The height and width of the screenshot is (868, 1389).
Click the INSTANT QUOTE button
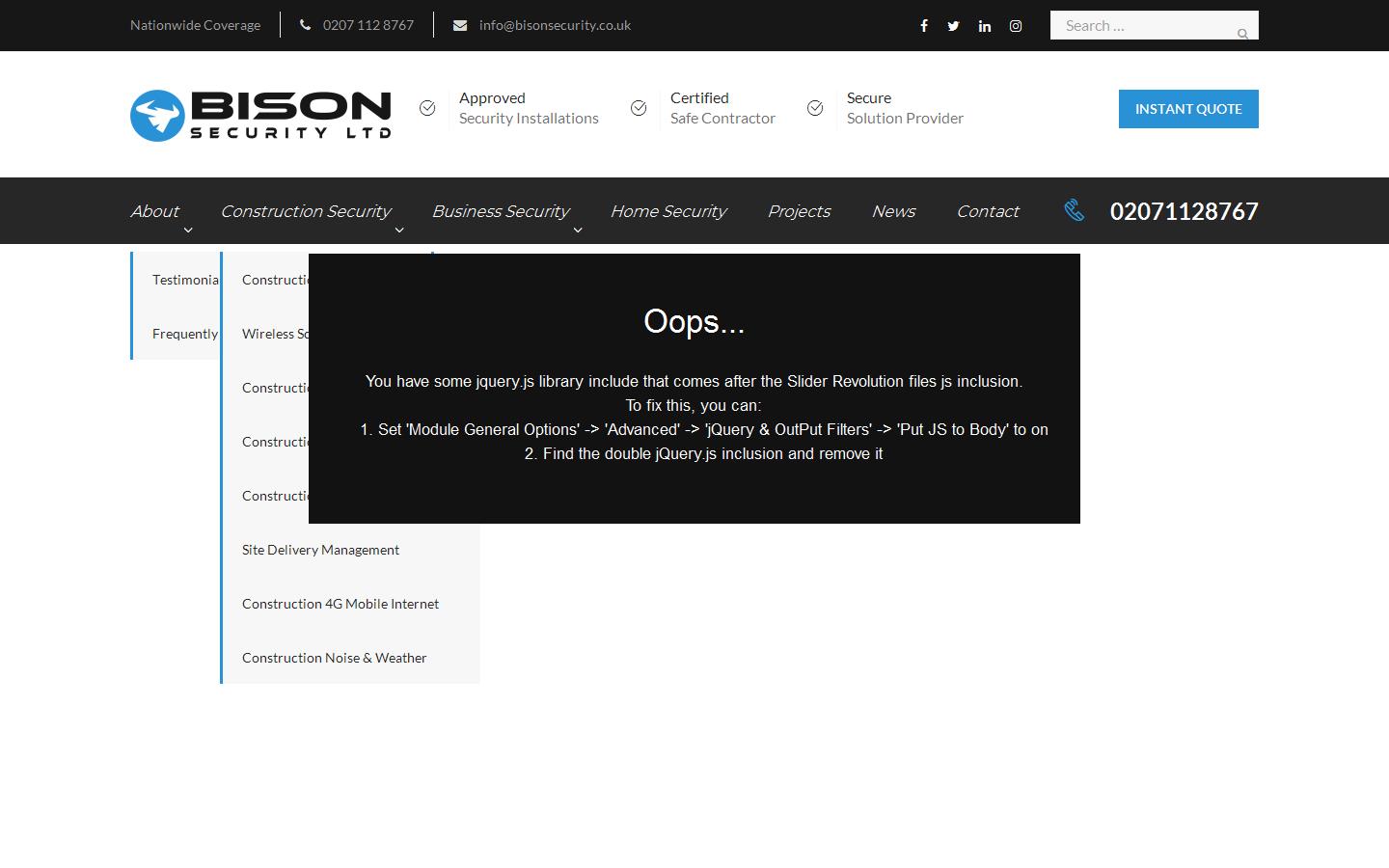[1188, 109]
